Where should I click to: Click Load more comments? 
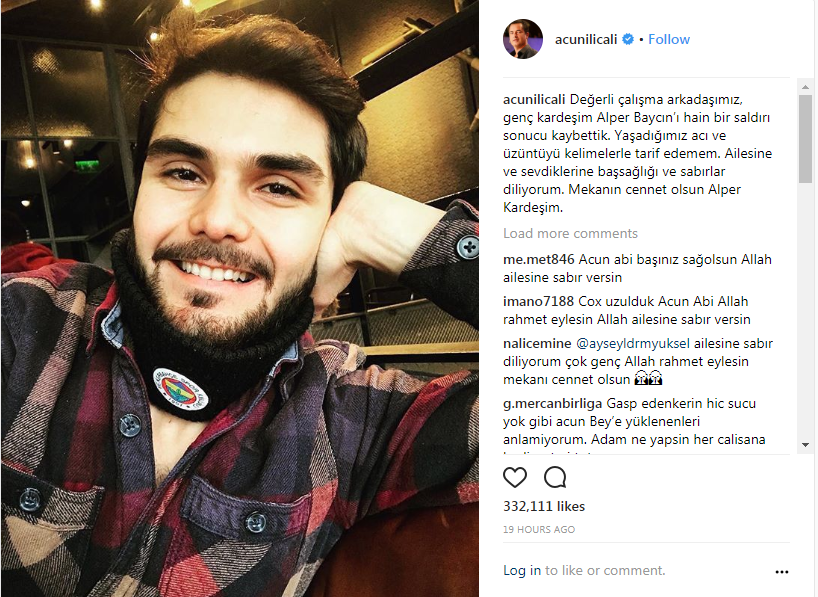(x=570, y=233)
